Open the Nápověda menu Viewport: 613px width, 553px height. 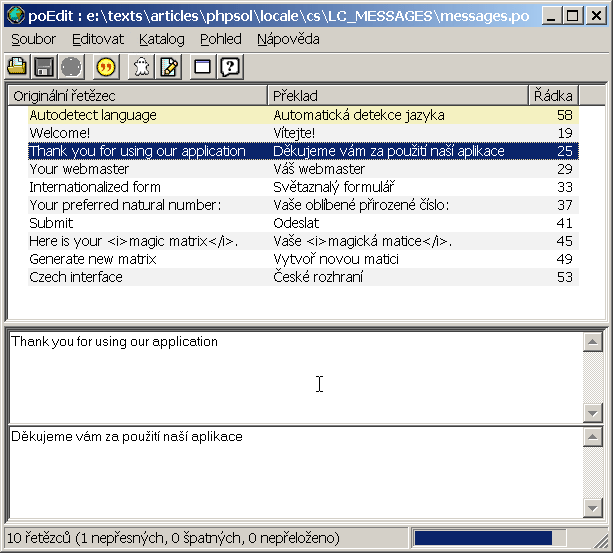click(x=288, y=39)
